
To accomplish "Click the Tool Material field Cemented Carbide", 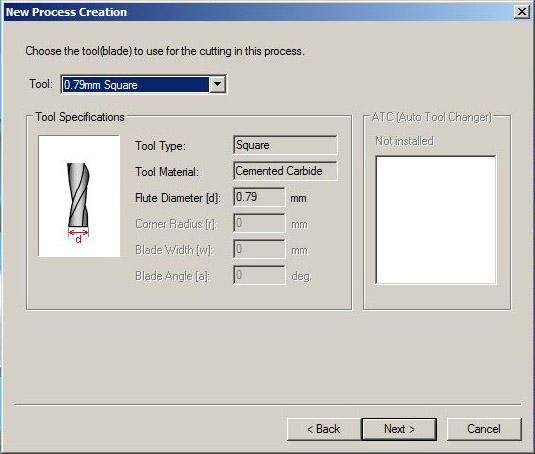I will (285, 171).
